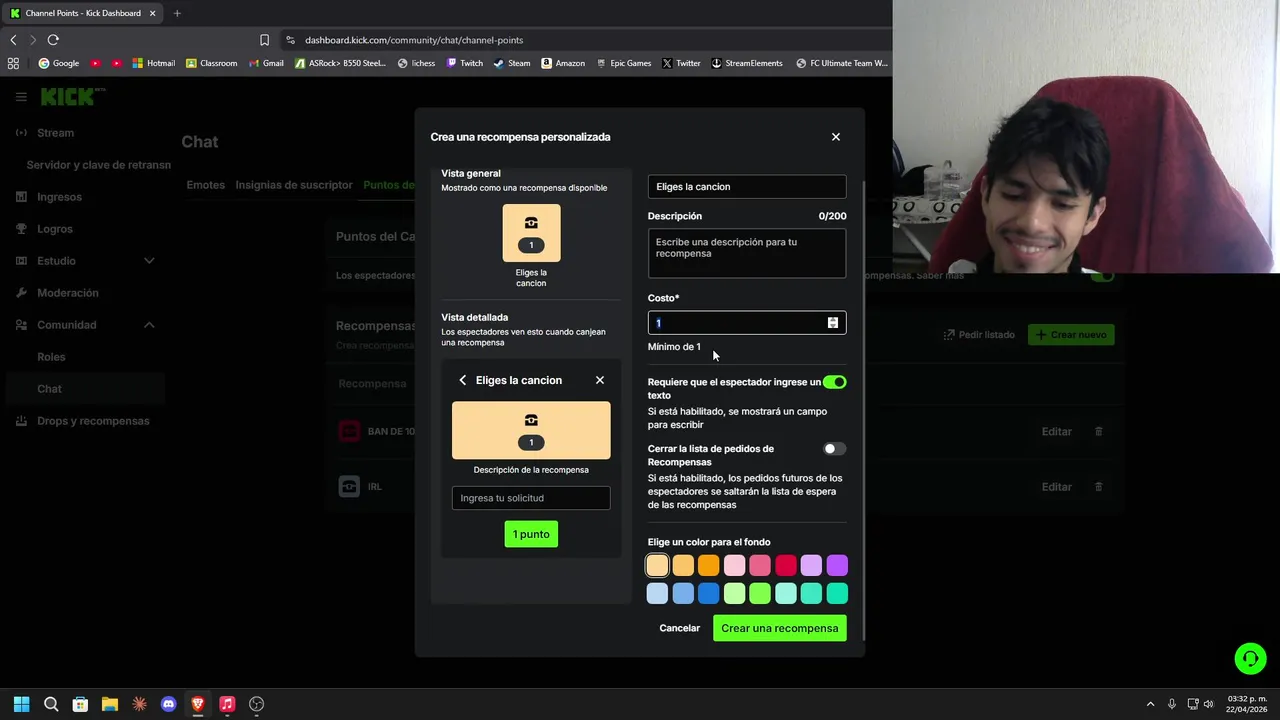Click Editar for the IRL reward
Viewport: 1280px width, 720px height.
(1056, 486)
